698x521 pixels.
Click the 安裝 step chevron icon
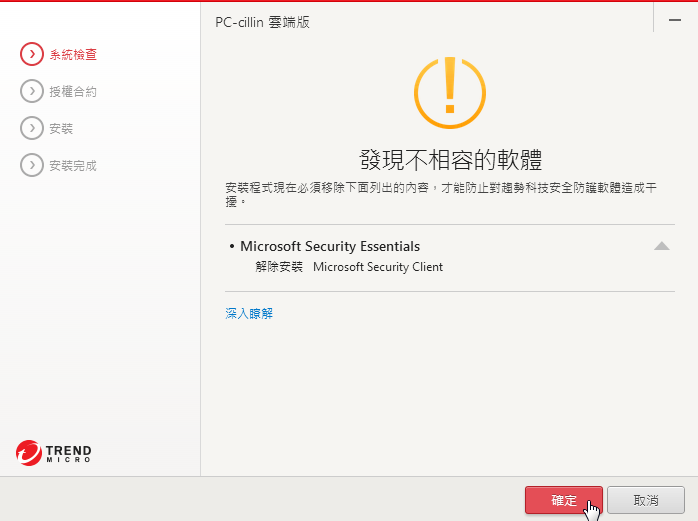(x=32, y=129)
